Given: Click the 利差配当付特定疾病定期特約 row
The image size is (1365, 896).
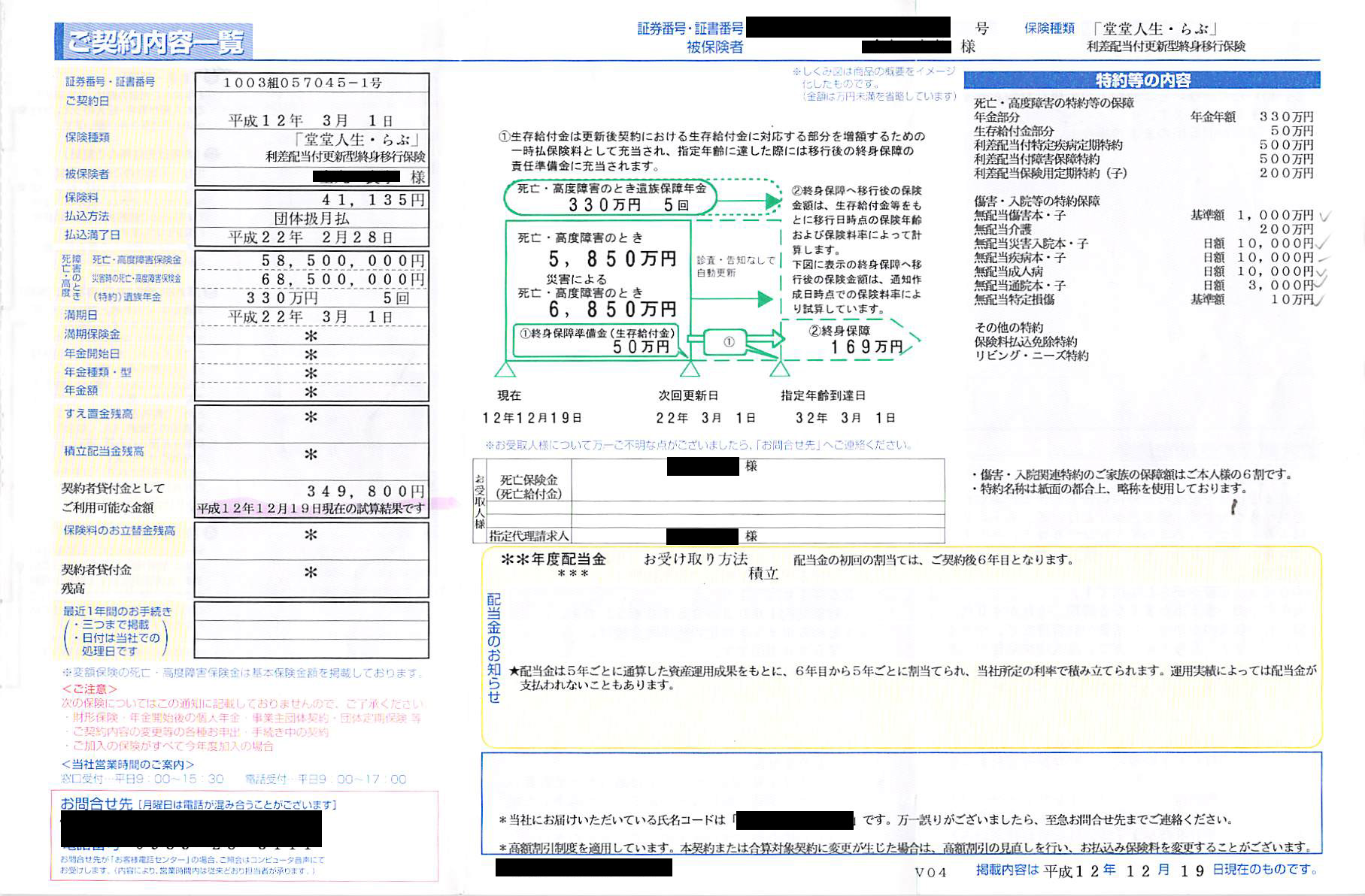Looking at the screenshot, I should click(1143, 145).
